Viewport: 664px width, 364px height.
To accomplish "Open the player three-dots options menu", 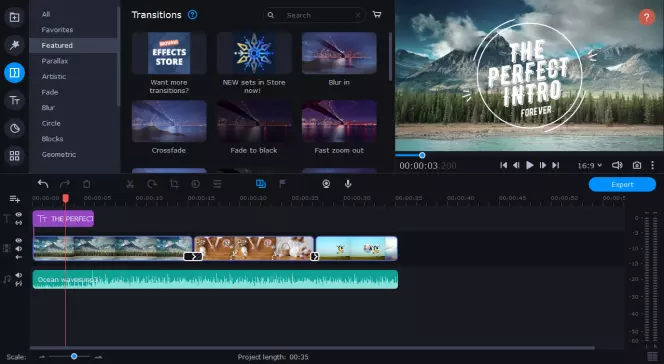I will [x=653, y=165].
